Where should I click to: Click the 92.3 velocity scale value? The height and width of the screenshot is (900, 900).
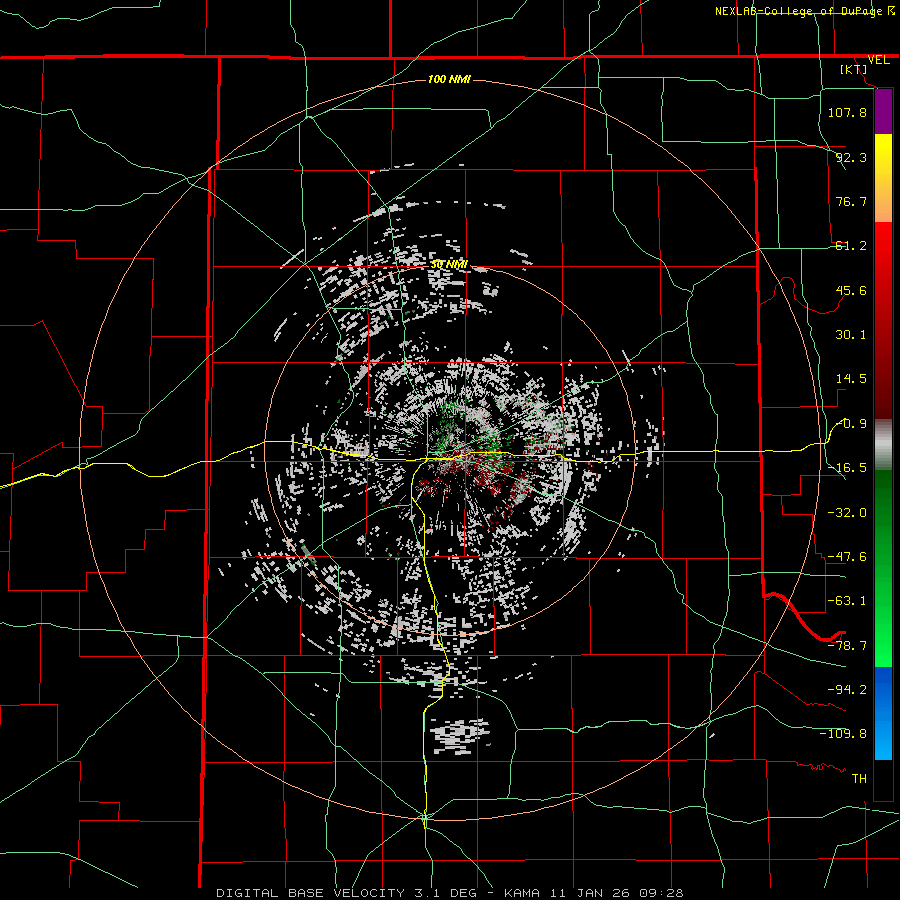click(x=851, y=157)
